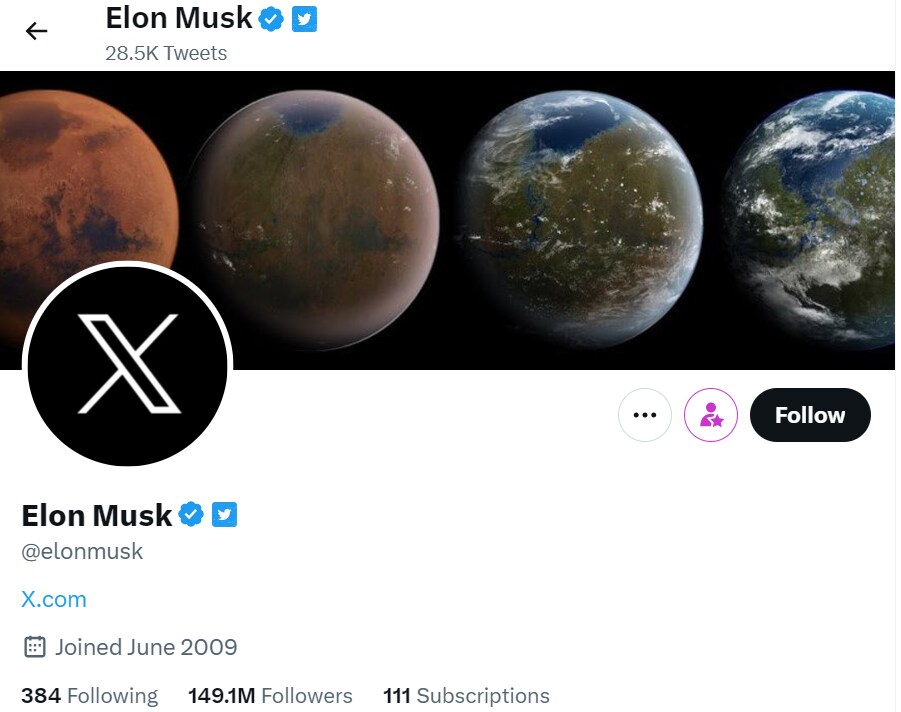Open the three-dot more options menu

645,415
